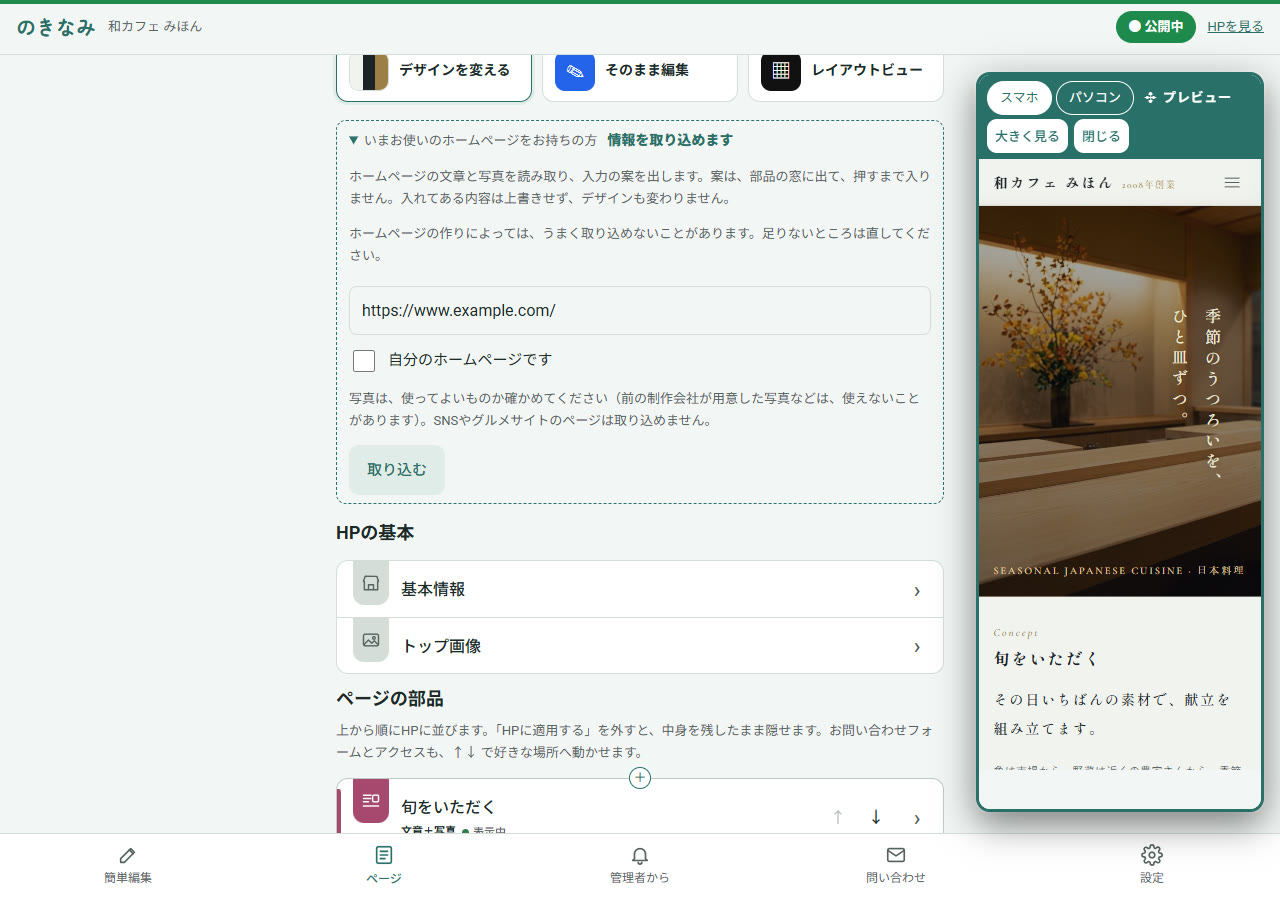Expand the 基本情報 row chevron
1280x900 pixels.
click(917, 591)
